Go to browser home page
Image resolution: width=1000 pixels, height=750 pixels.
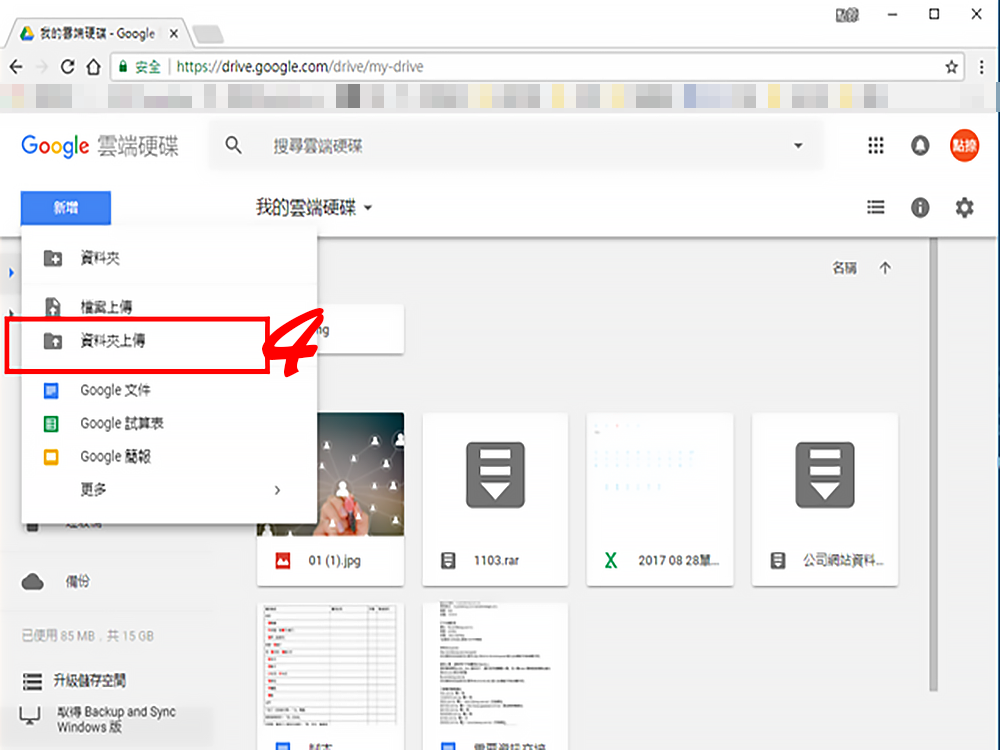click(94, 67)
